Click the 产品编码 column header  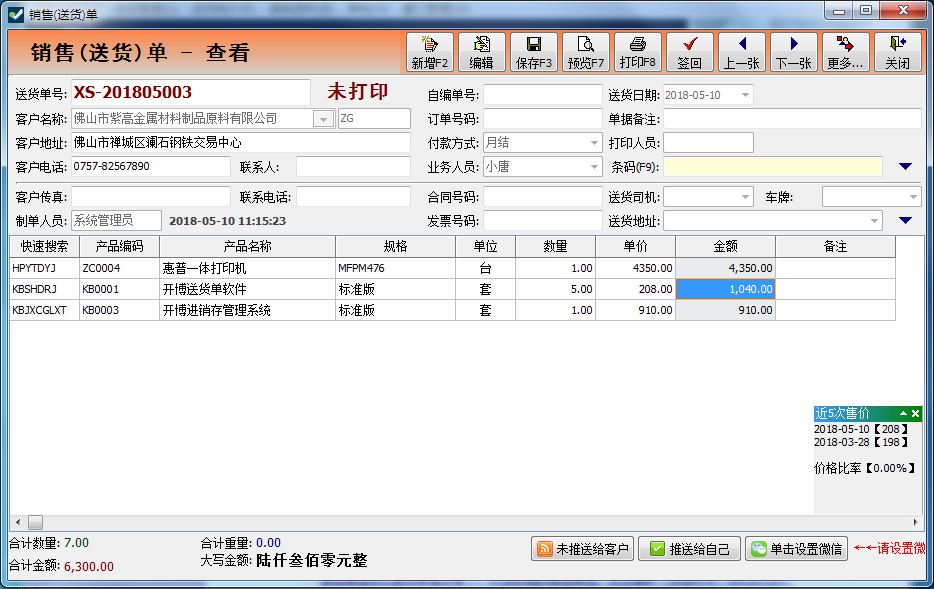[x=119, y=247]
